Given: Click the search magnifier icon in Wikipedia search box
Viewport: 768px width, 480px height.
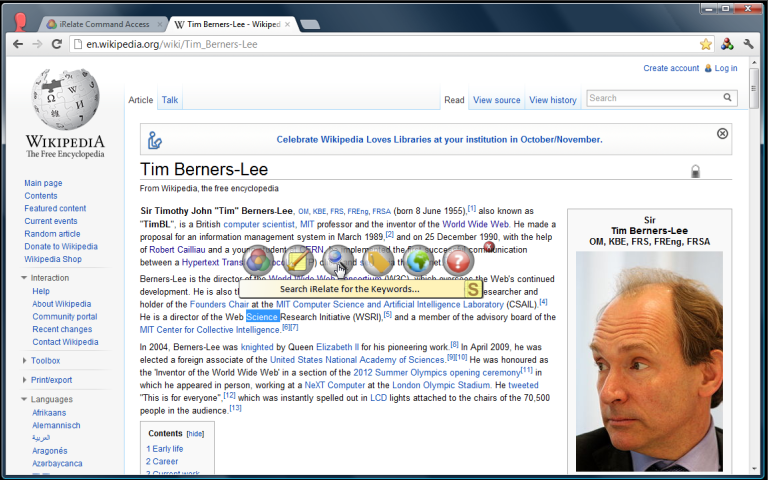Looking at the screenshot, I should 727,97.
